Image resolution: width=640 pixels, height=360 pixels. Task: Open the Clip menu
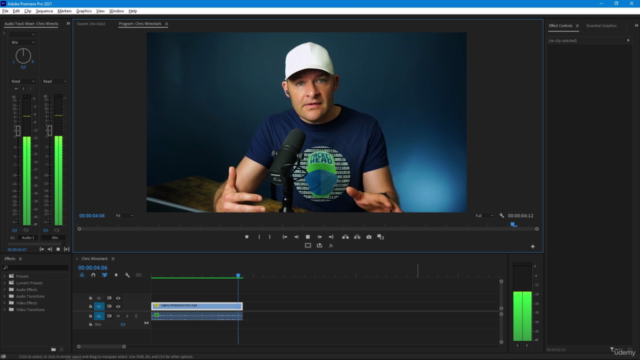pyautogui.click(x=28, y=11)
